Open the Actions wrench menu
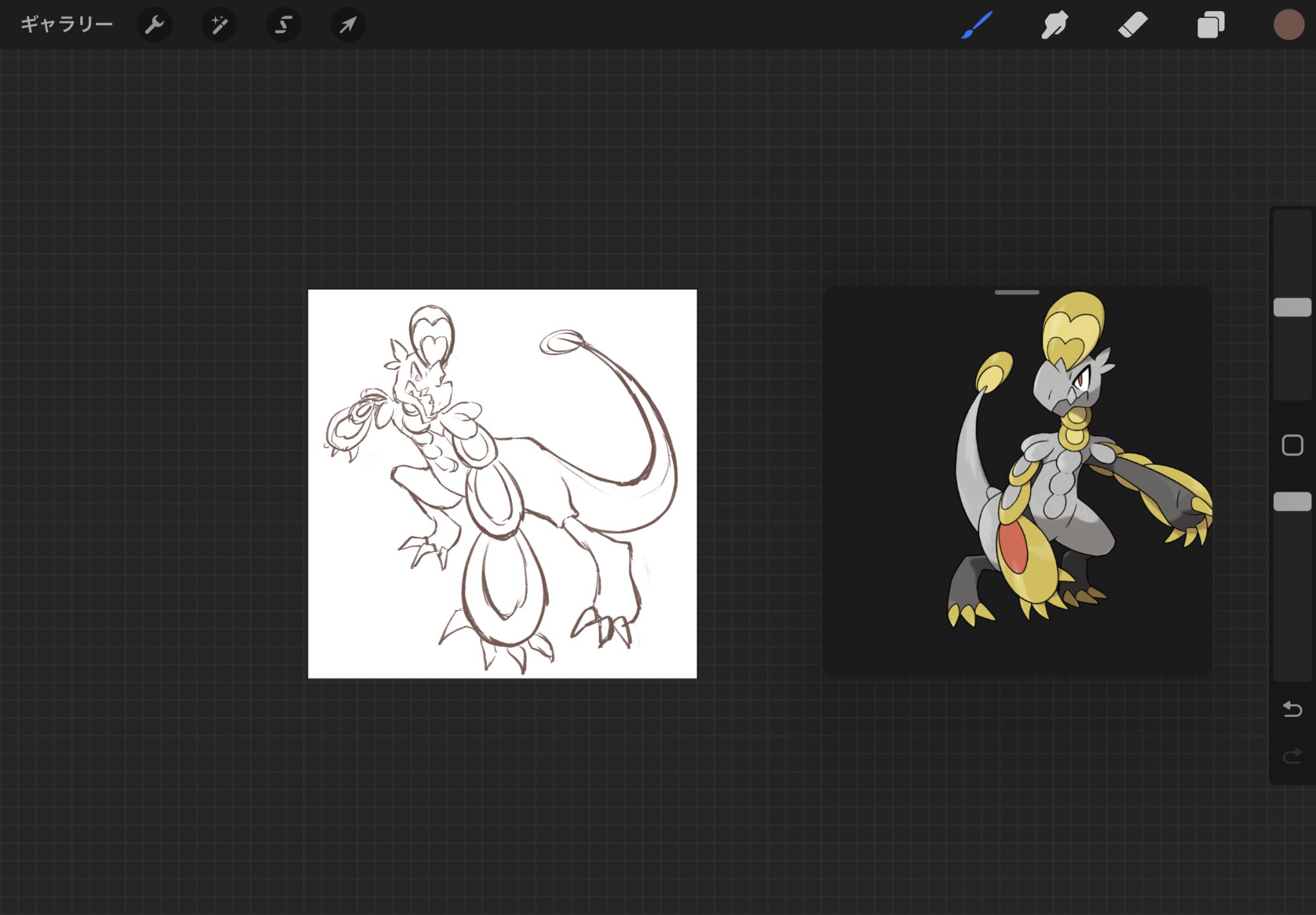 coord(154,25)
